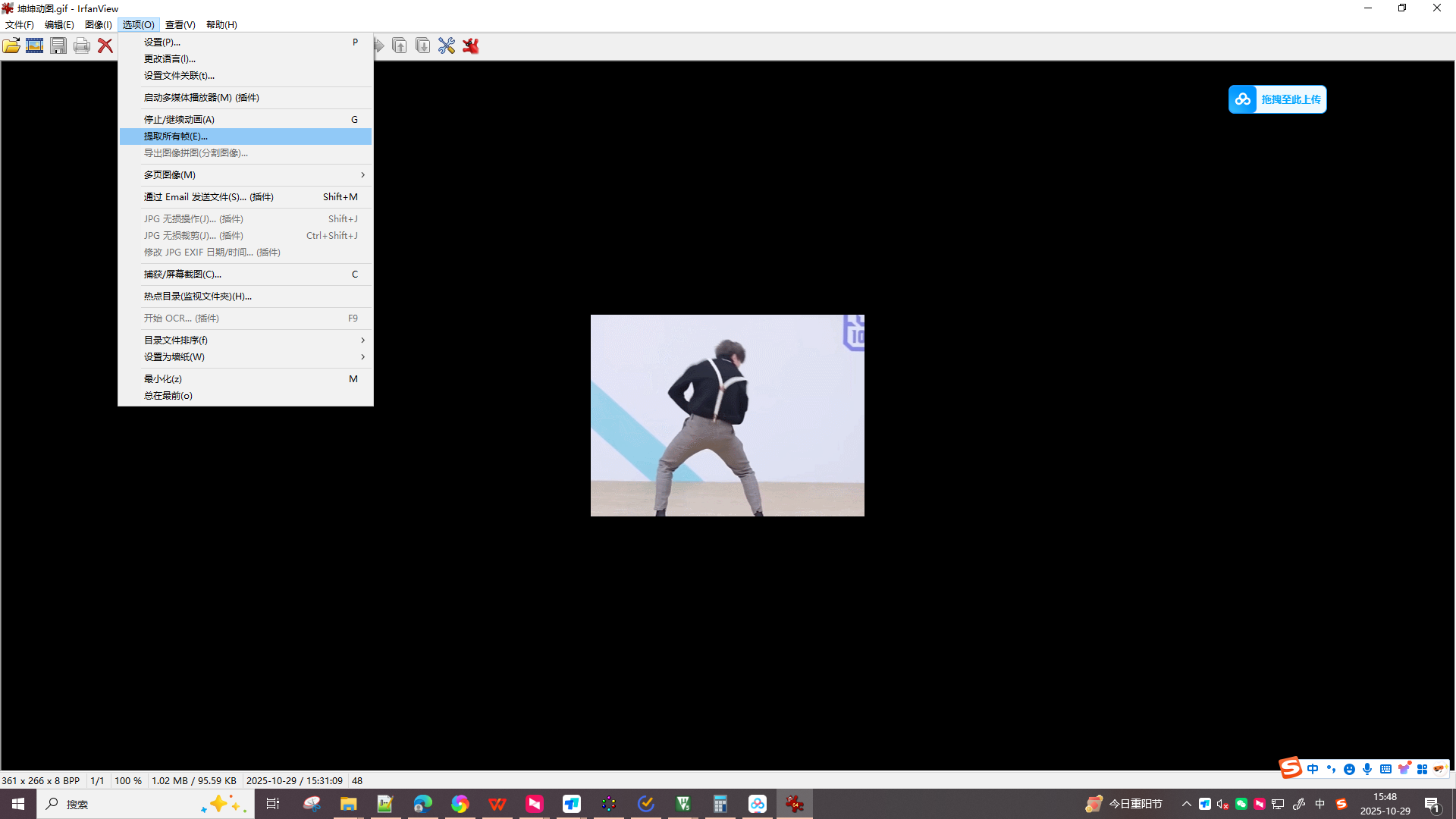Click the red X Delete icon
The height and width of the screenshot is (819, 1456).
coord(105,45)
